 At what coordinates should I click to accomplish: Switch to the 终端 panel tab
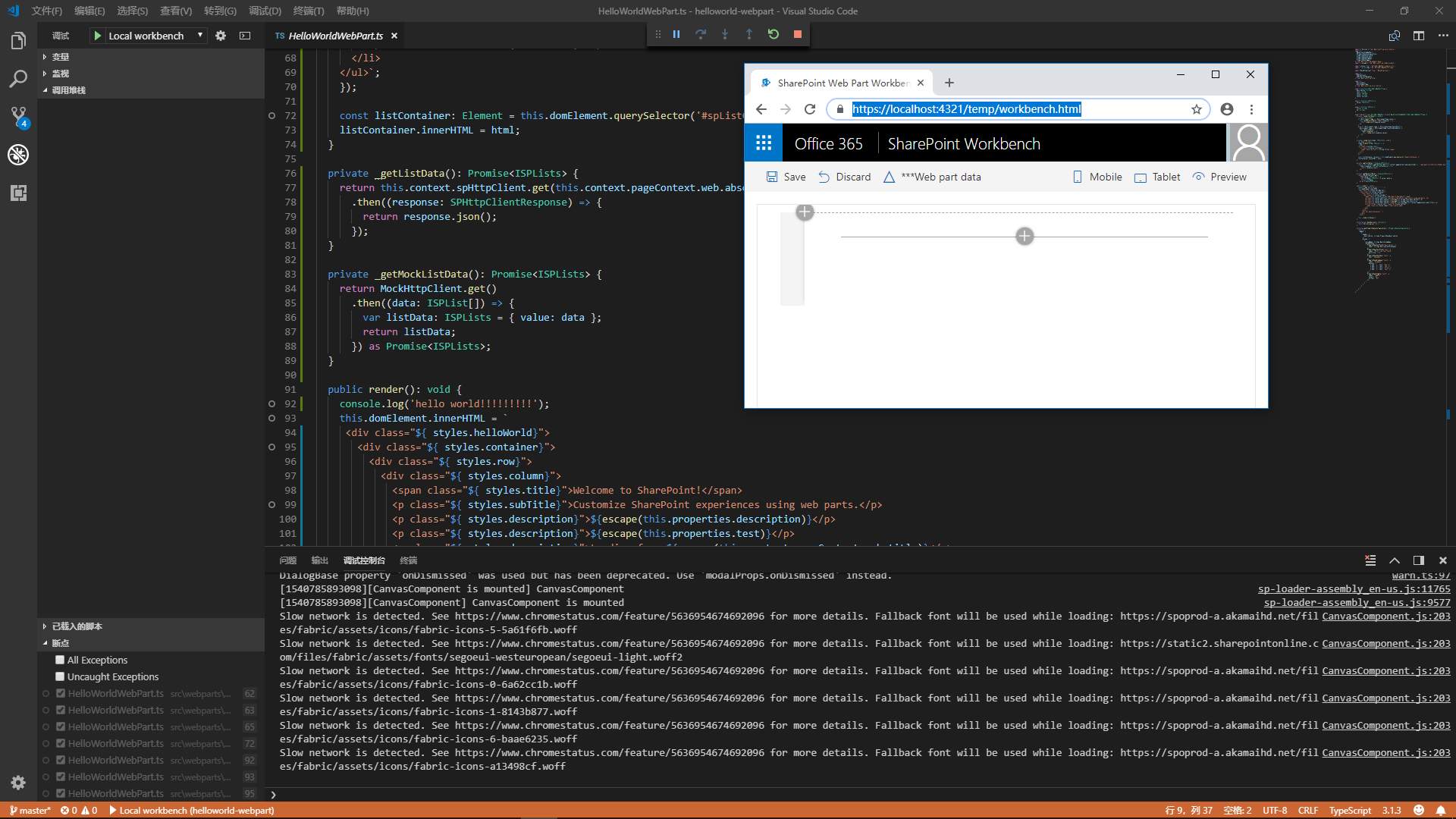[x=409, y=560]
